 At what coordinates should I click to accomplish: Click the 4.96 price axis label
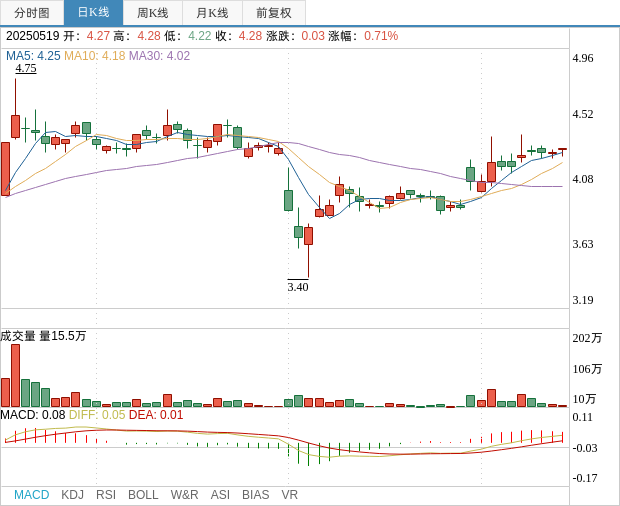point(583,59)
